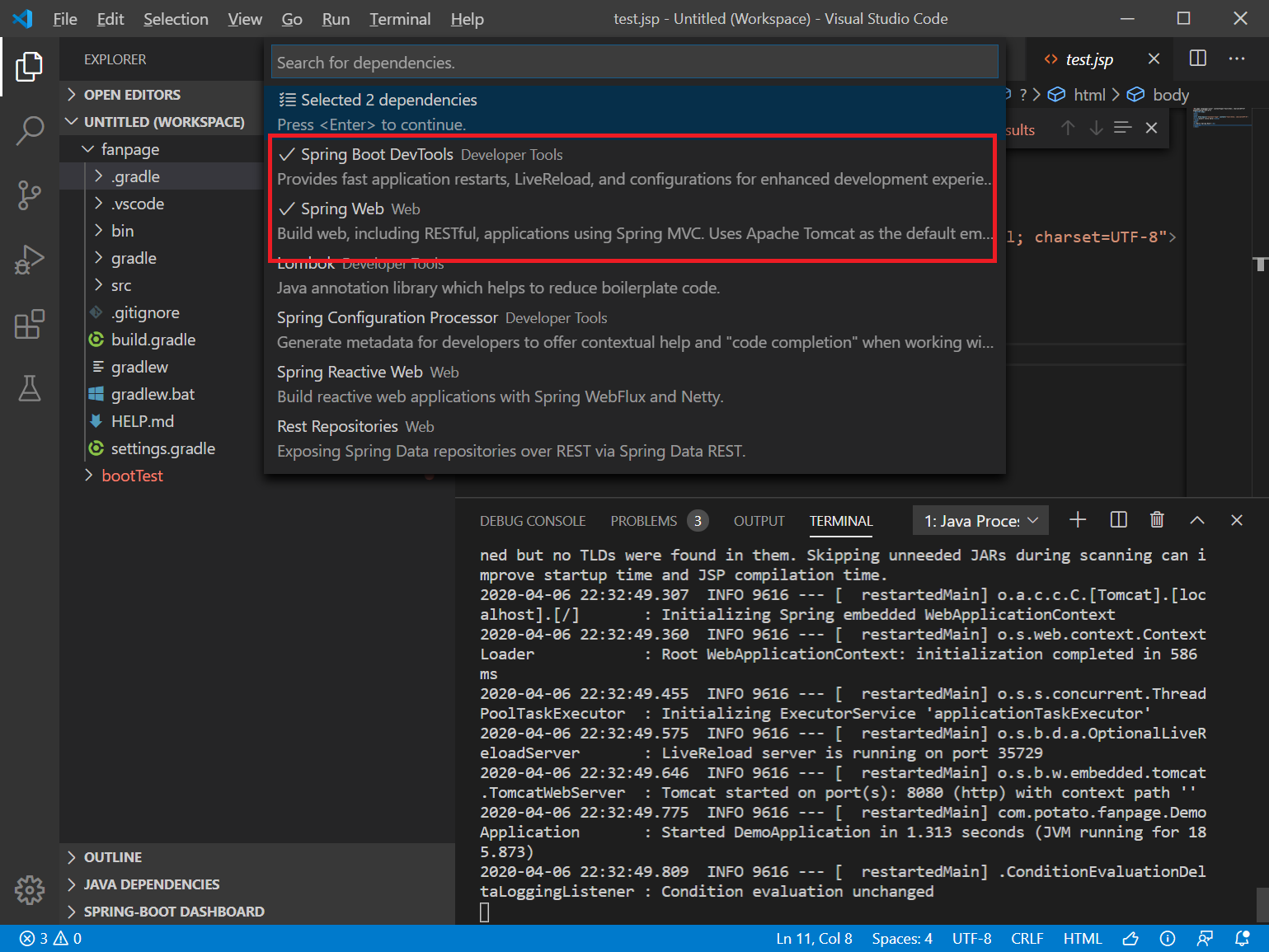Viewport: 1269px width, 952px height.
Task: Close the test.jsp editor tab
Action: 1154,59
